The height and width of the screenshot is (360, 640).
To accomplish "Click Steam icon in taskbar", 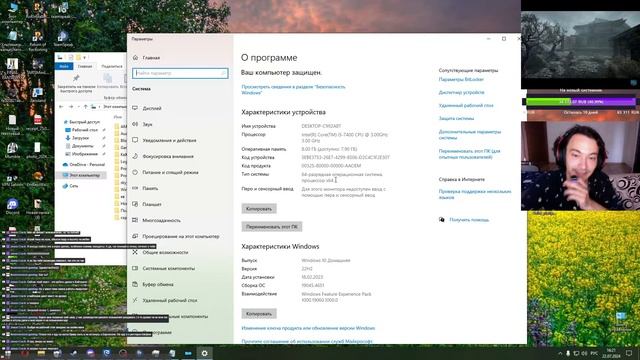I will click(74, 353).
